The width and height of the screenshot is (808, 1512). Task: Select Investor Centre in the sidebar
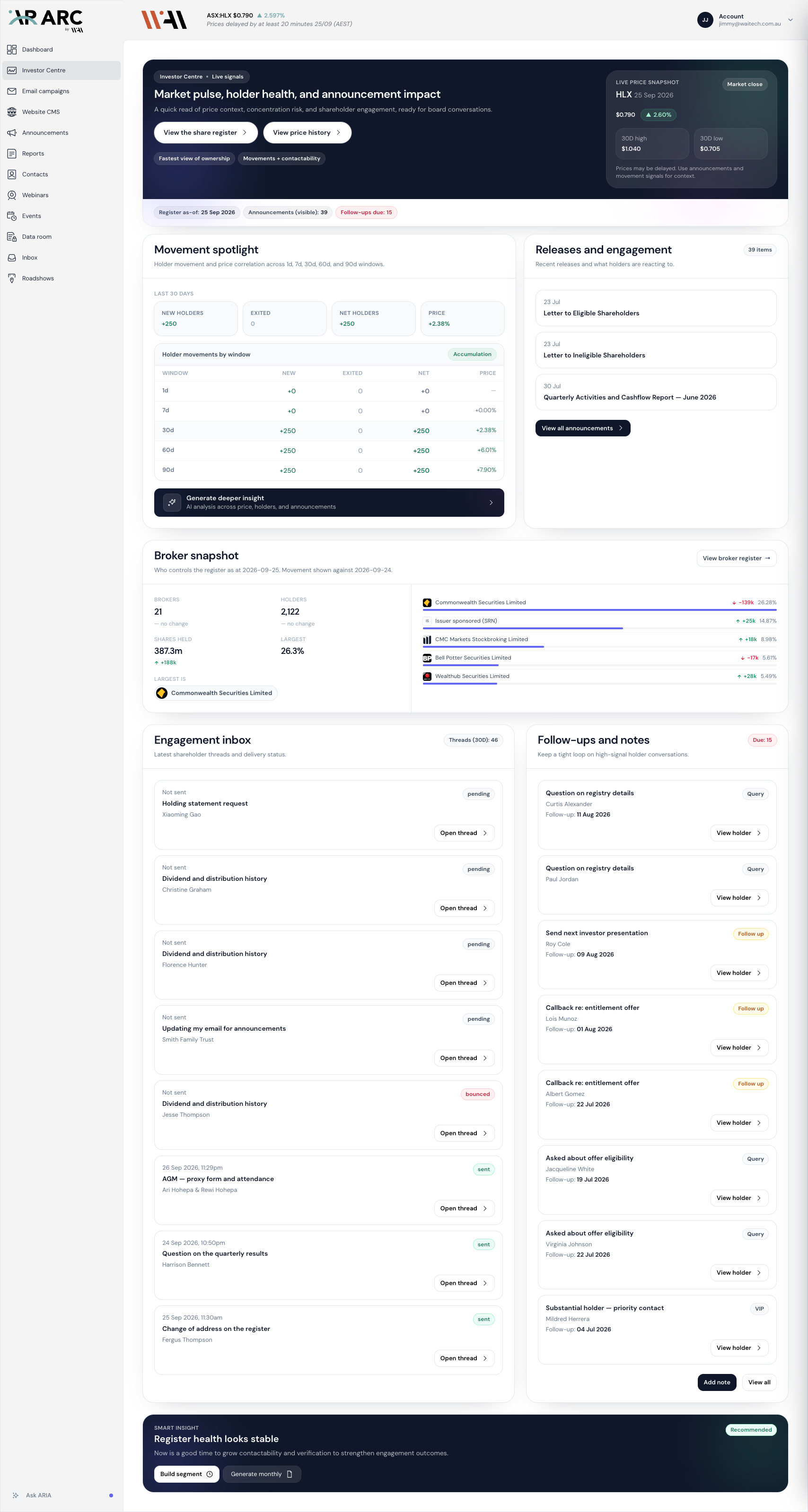tap(61, 70)
